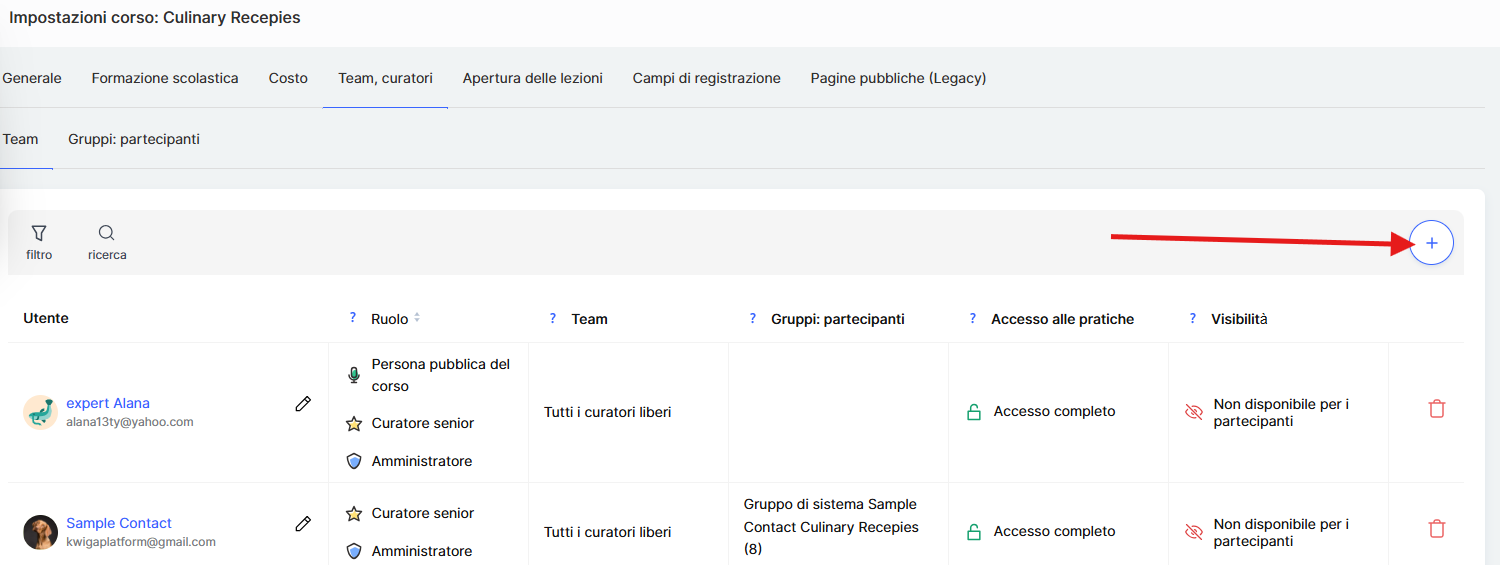Open expert Alana user profile link
Image resolution: width=1500 pixels, height=565 pixels.
pos(108,403)
